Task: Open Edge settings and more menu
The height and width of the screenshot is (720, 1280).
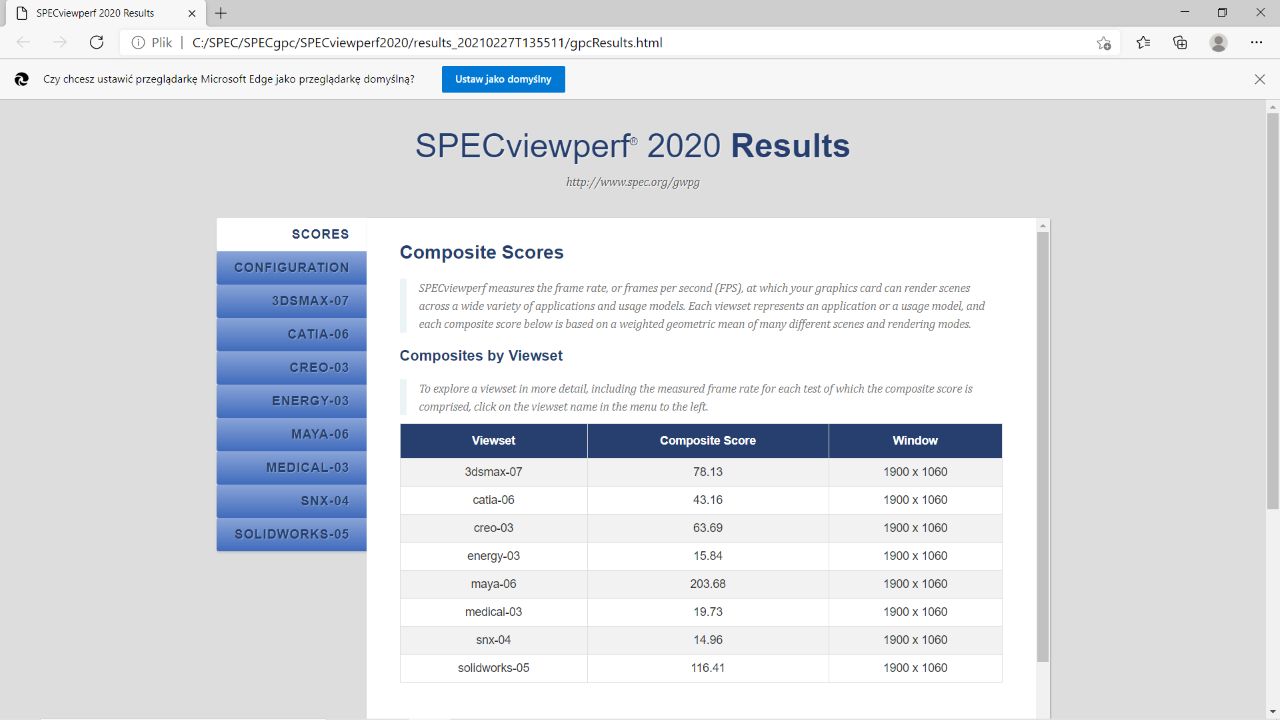Action: [x=1256, y=42]
